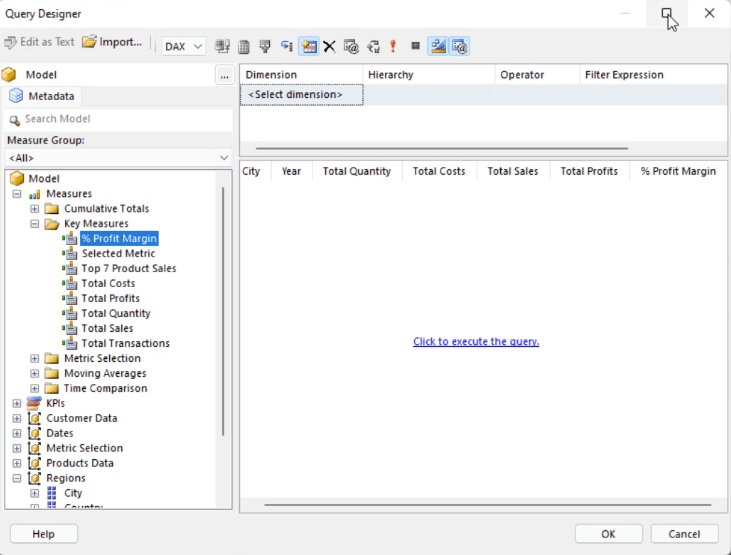This screenshot has height=555, width=731.
Task: Expand the Dates dimension
Action: coord(17,433)
